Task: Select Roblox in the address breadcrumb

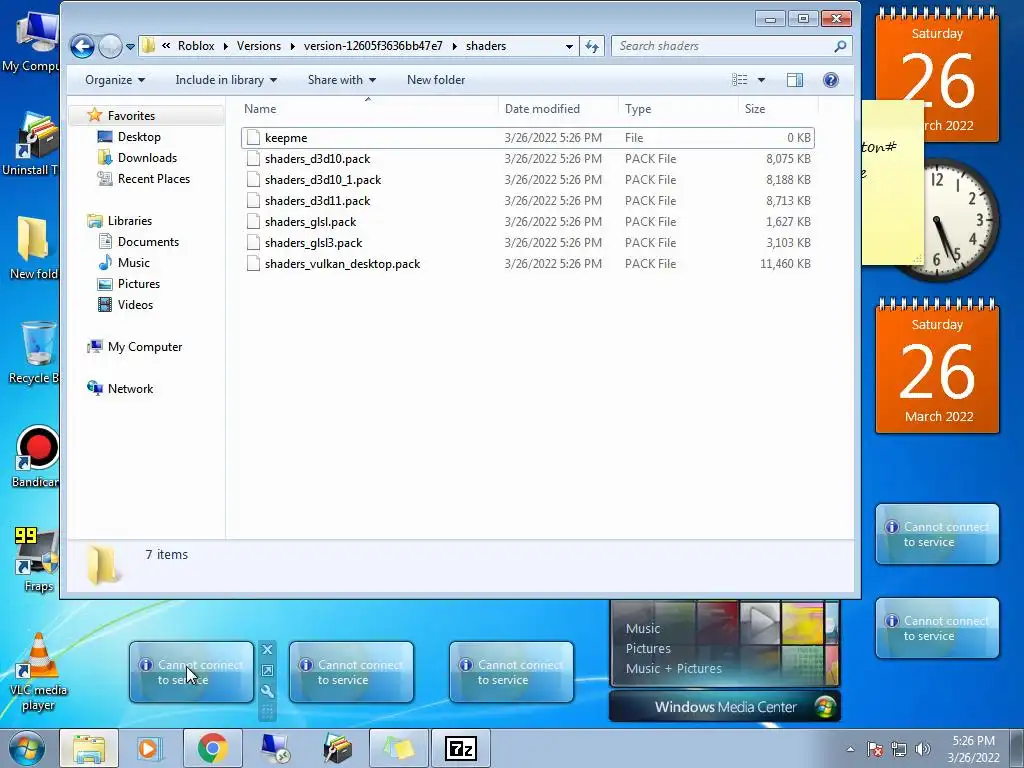Action: point(196,46)
